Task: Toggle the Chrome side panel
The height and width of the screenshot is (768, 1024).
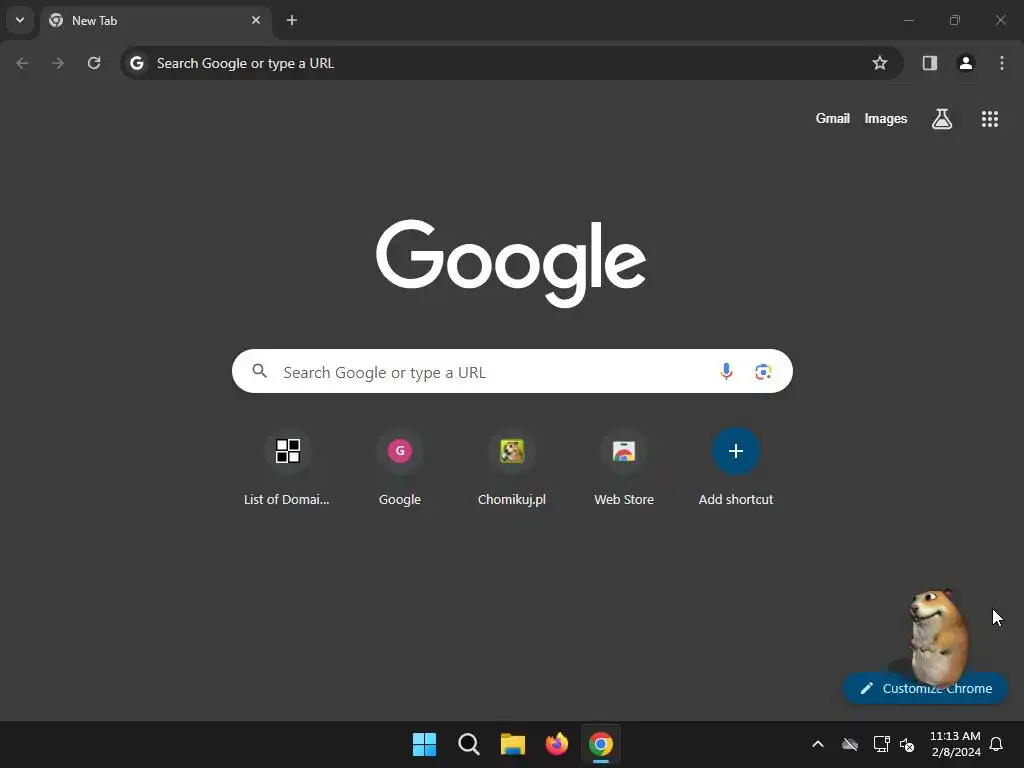Action: 930,63
